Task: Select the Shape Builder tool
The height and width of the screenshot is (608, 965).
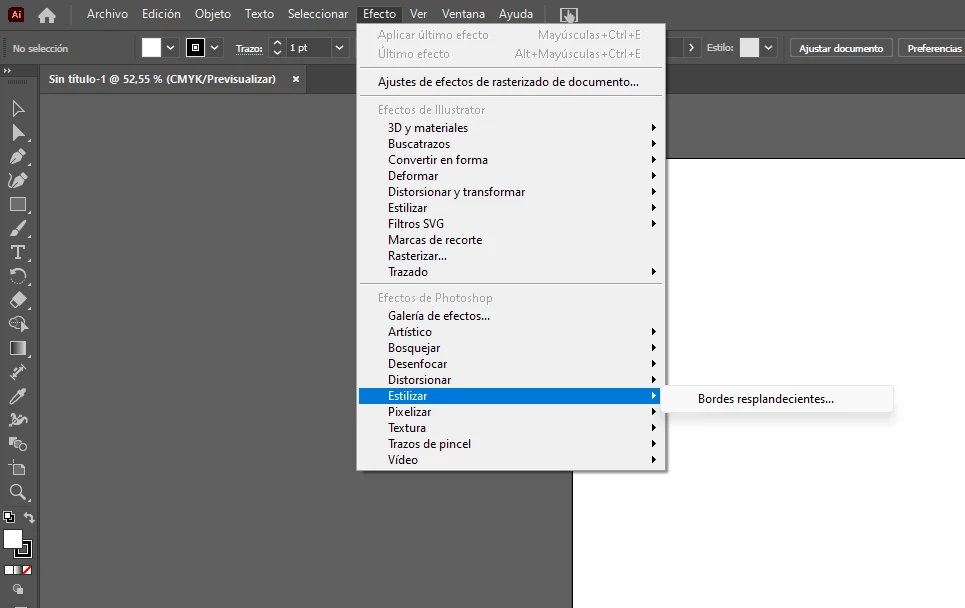Action: coord(18,324)
